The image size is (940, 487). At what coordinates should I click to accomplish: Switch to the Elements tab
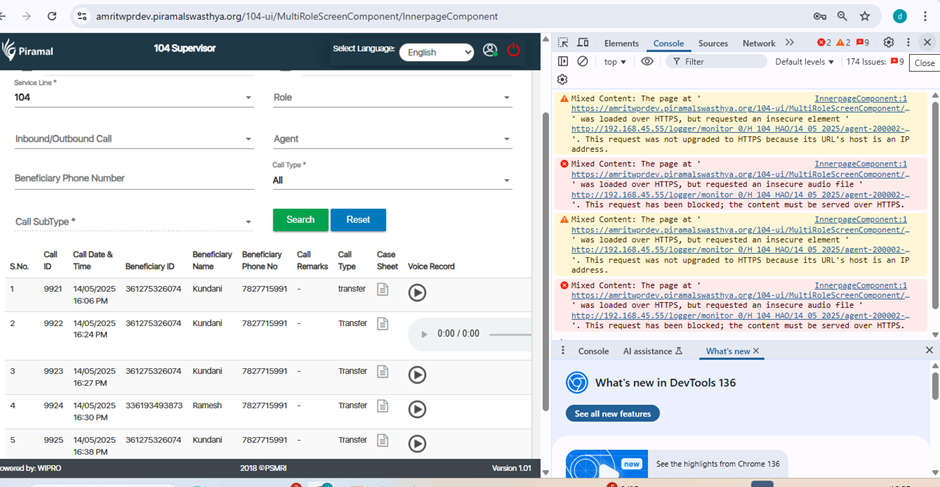621,43
